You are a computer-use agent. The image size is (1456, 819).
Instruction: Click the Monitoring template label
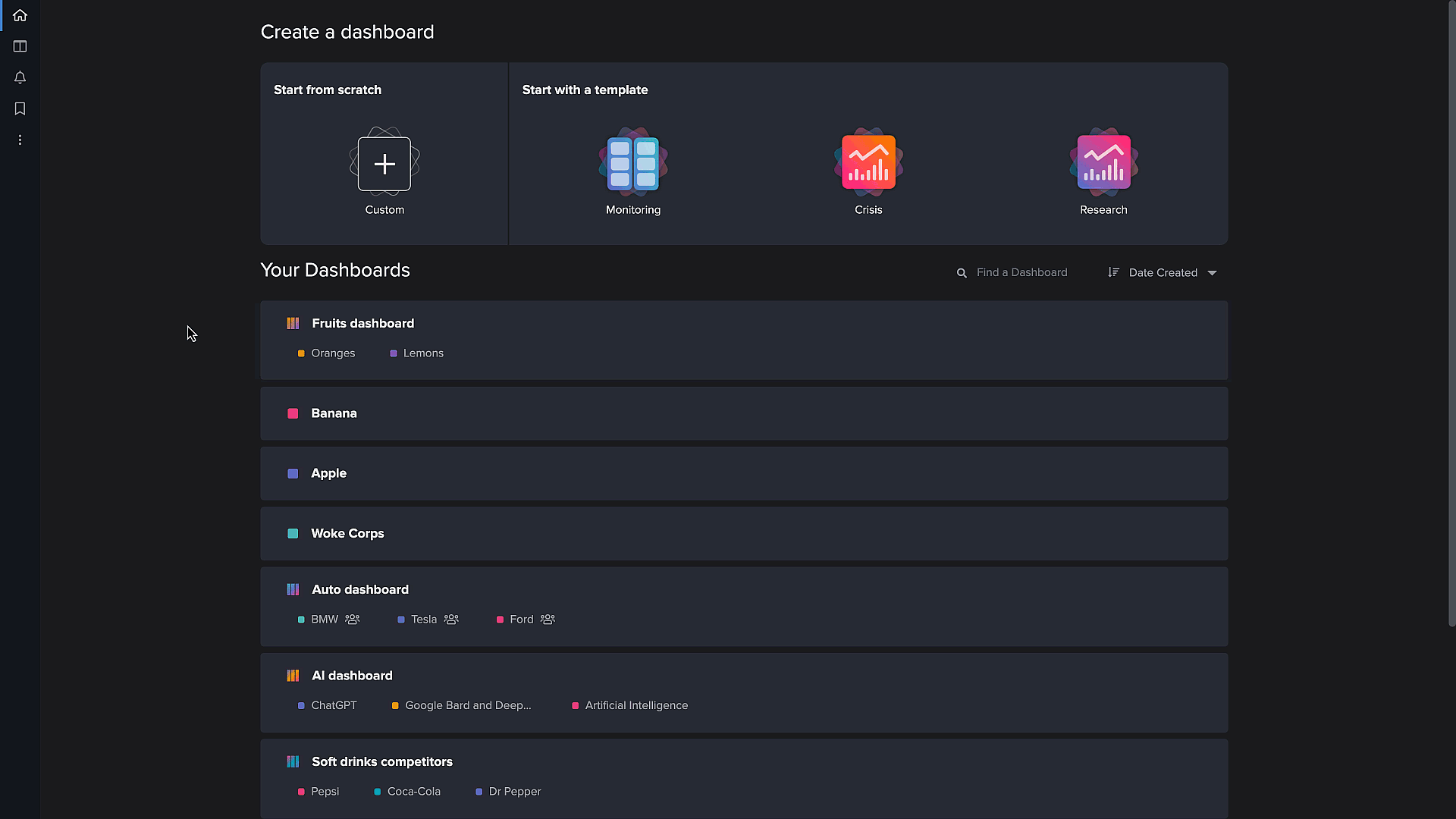[633, 210]
